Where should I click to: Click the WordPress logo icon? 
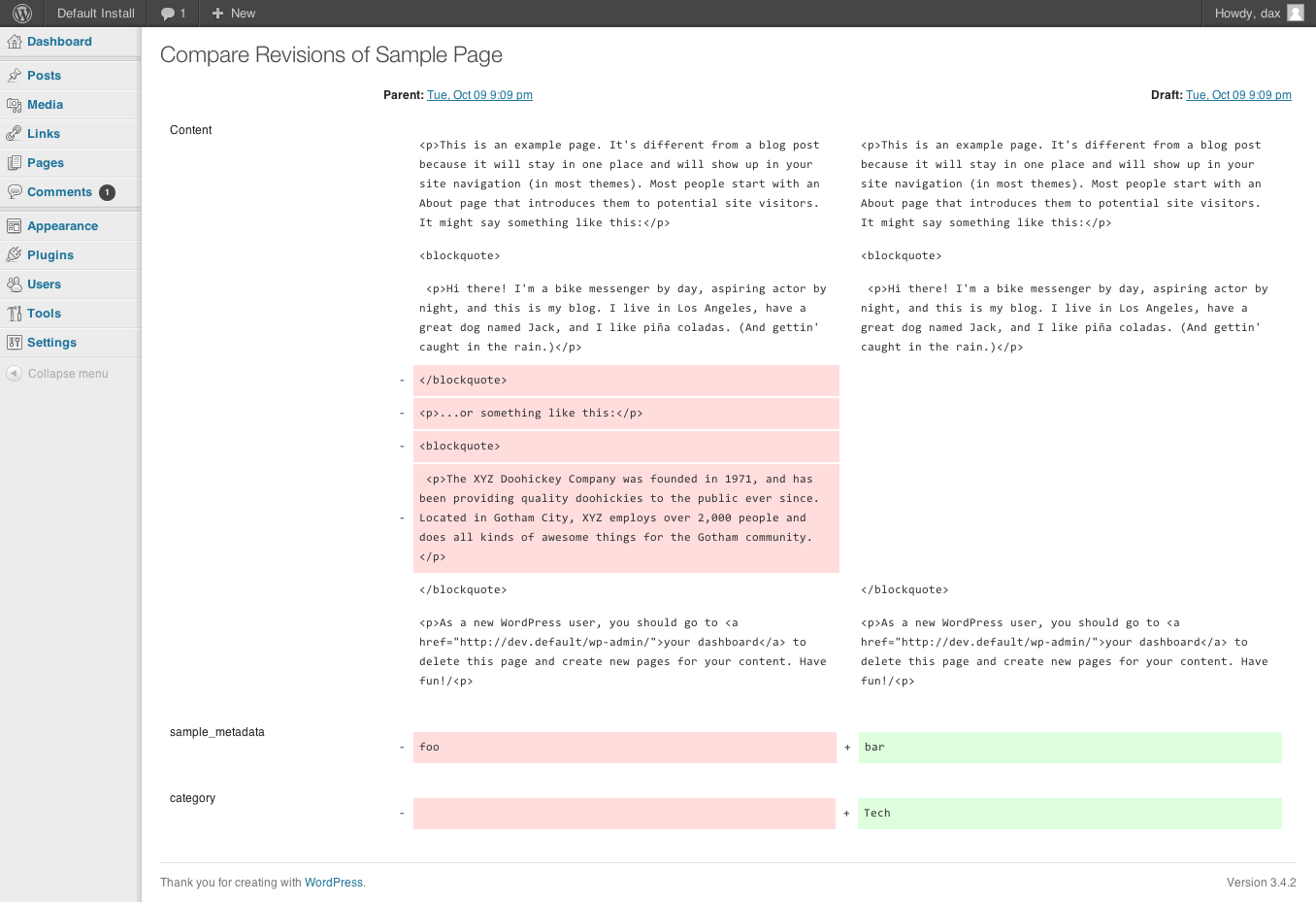(22, 14)
